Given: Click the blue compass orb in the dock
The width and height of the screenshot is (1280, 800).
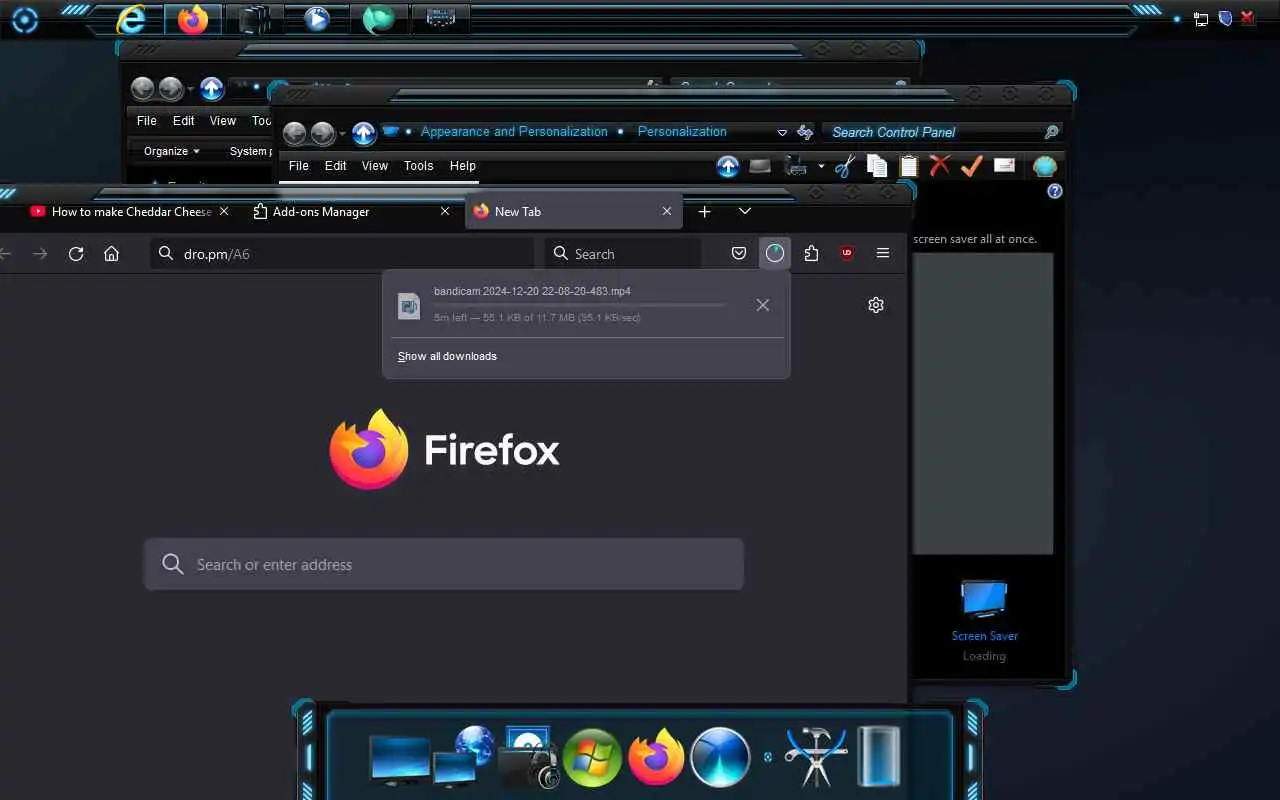Looking at the screenshot, I should point(720,758).
